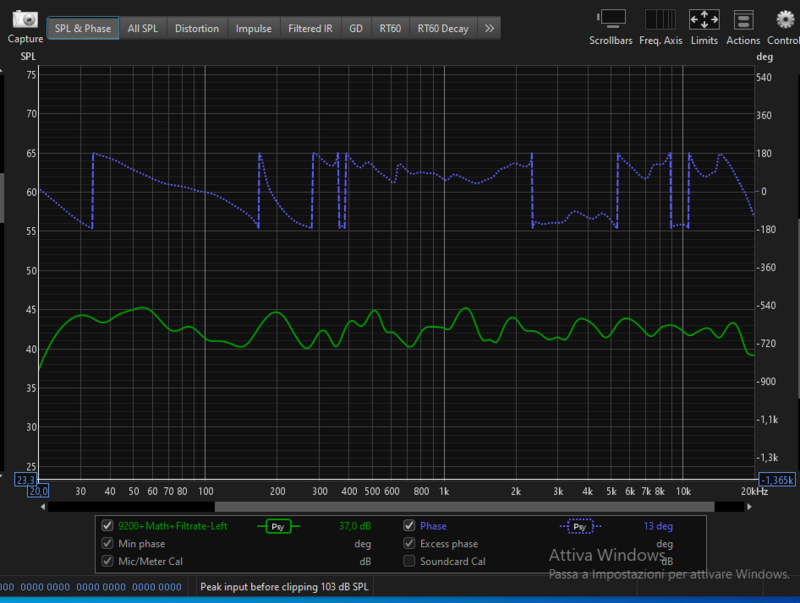Click the Capture camera icon
This screenshot has height=603, width=800.
[24, 20]
